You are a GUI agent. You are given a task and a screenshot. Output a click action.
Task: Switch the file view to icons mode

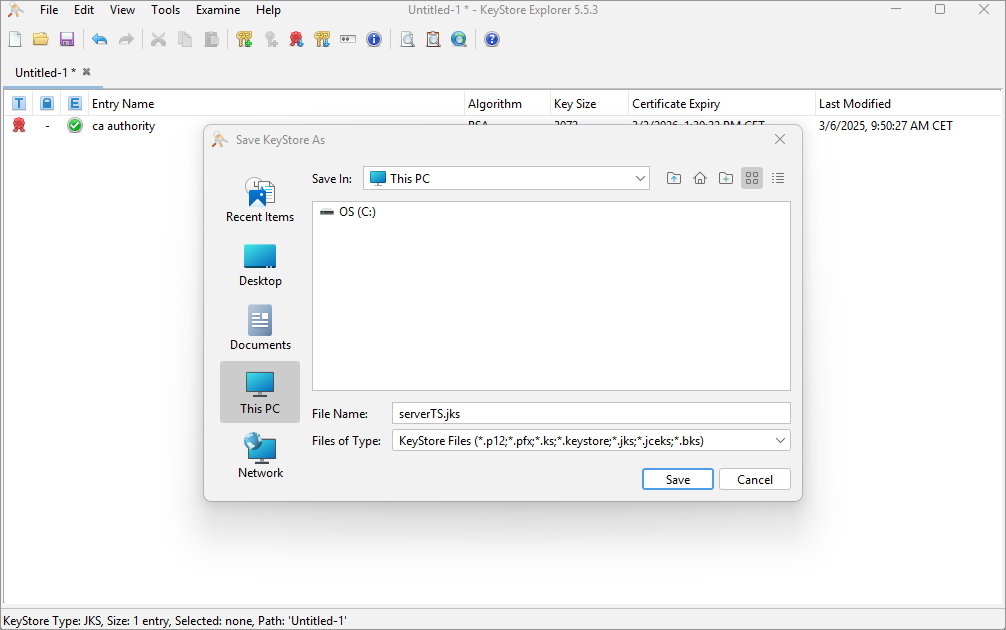point(752,178)
